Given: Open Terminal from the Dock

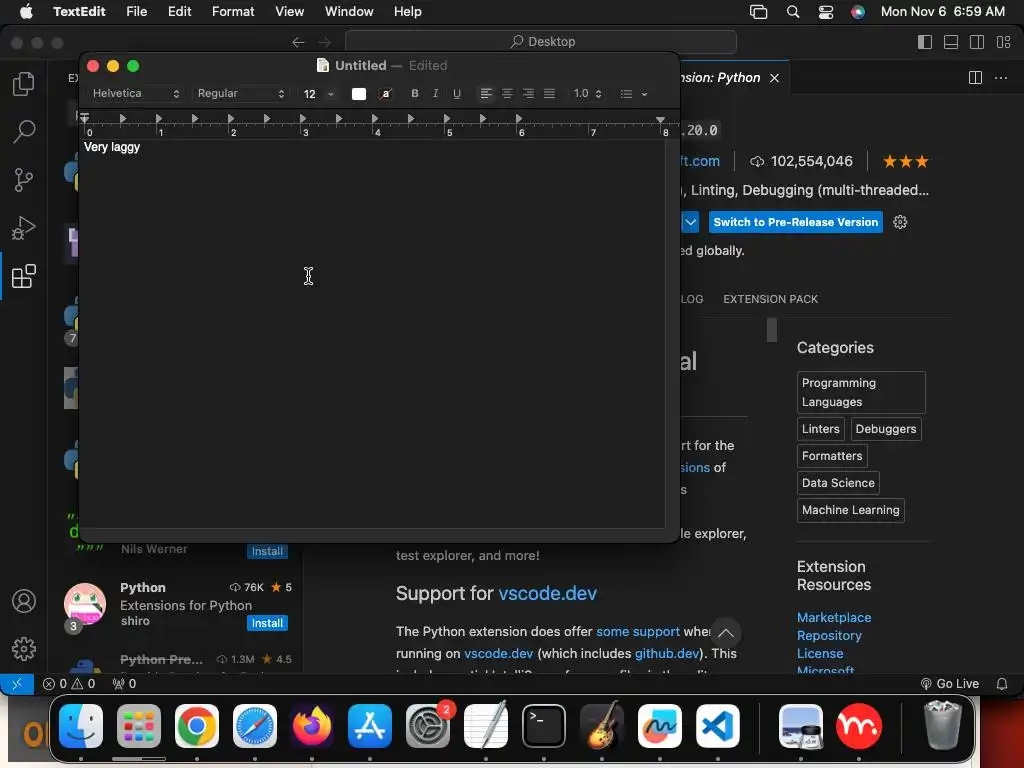Looking at the screenshot, I should coord(543,726).
